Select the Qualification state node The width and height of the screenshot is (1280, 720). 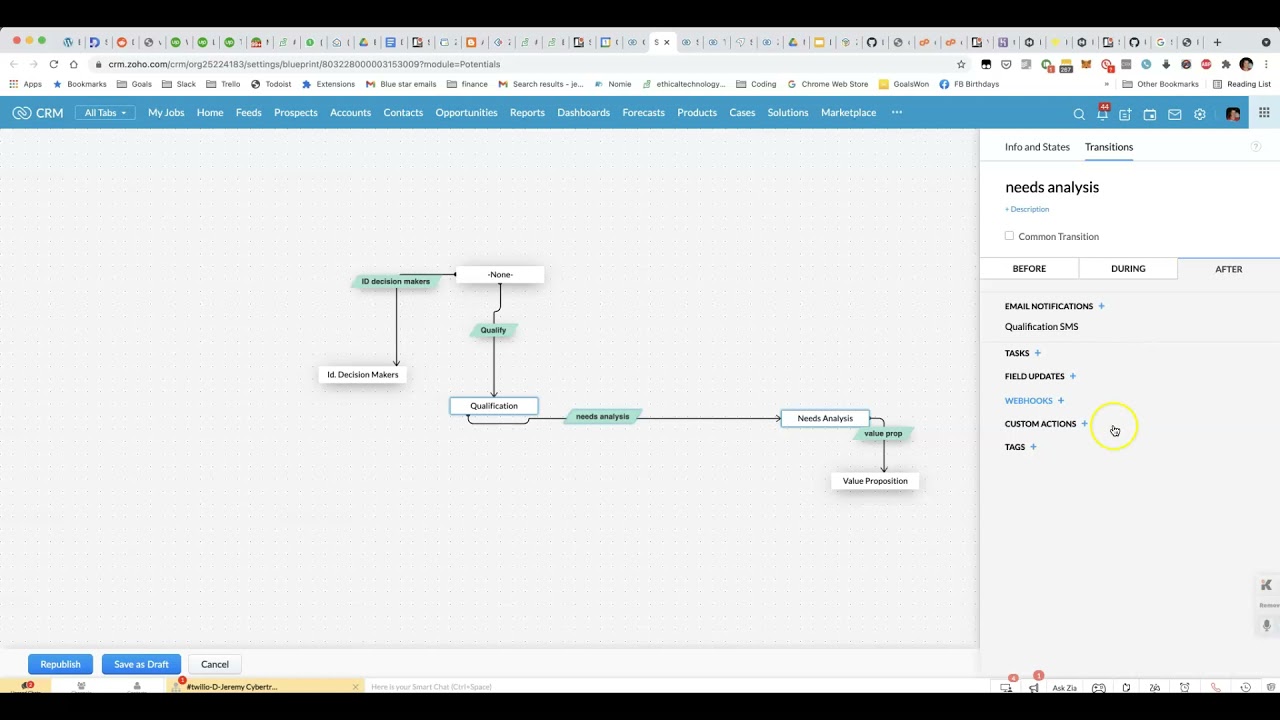[494, 406]
